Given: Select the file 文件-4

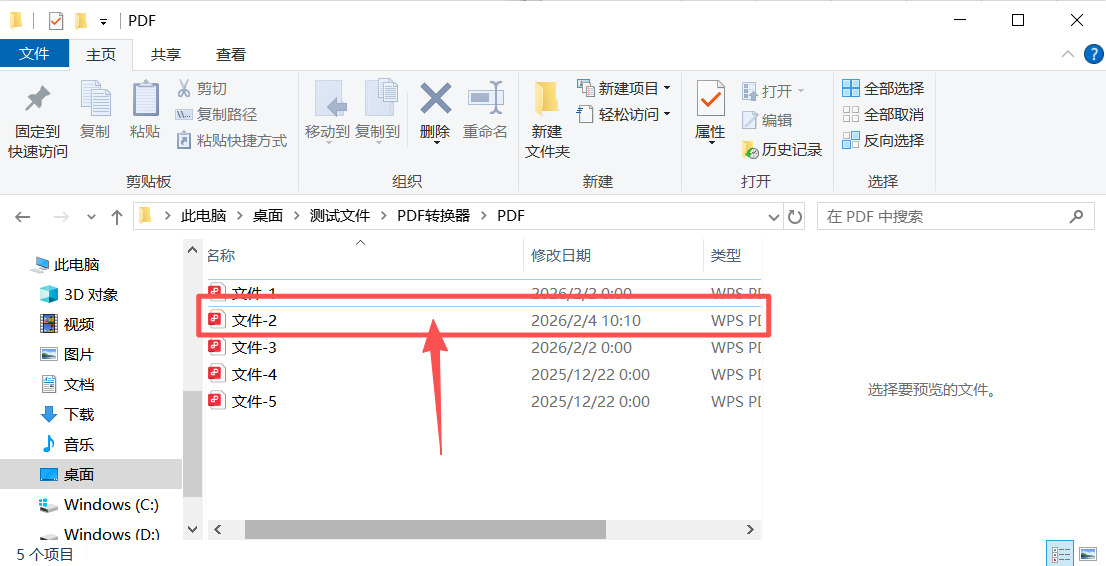Looking at the screenshot, I should click(482, 374).
